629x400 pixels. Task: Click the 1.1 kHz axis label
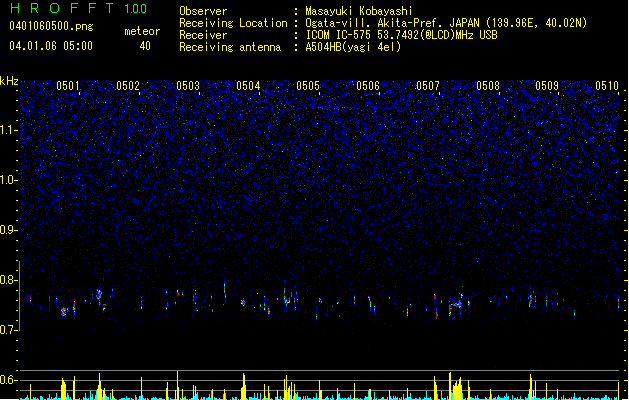8,130
